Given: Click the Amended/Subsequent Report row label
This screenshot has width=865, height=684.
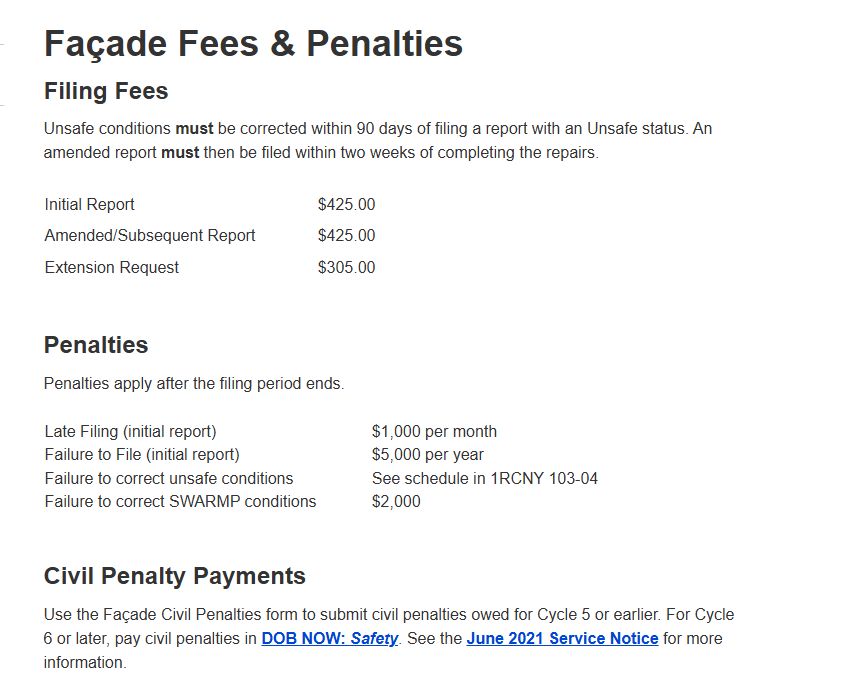Looking at the screenshot, I should tap(149, 236).
